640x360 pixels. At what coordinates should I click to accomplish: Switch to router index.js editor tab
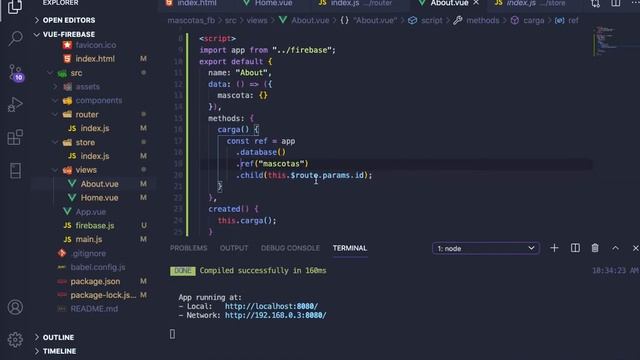[x=355, y=3]
